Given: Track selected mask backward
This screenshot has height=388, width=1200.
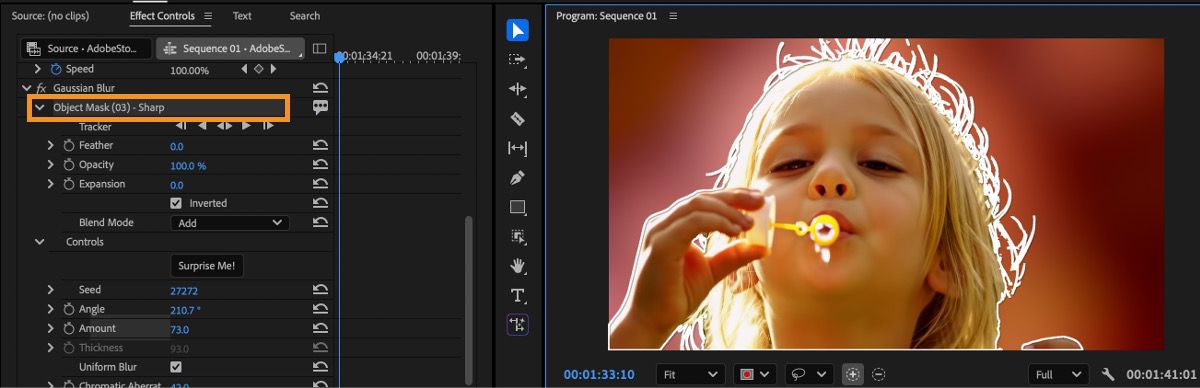Looking at the screenshot, I should click(x=202, y=126).
